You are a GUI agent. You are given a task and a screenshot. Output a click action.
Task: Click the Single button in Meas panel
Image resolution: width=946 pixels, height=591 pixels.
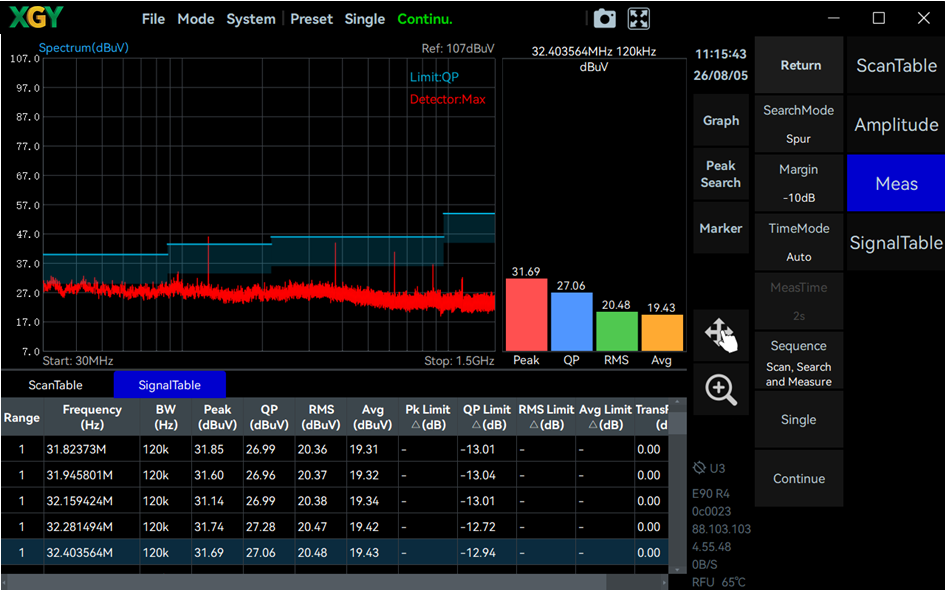(799, 420)
